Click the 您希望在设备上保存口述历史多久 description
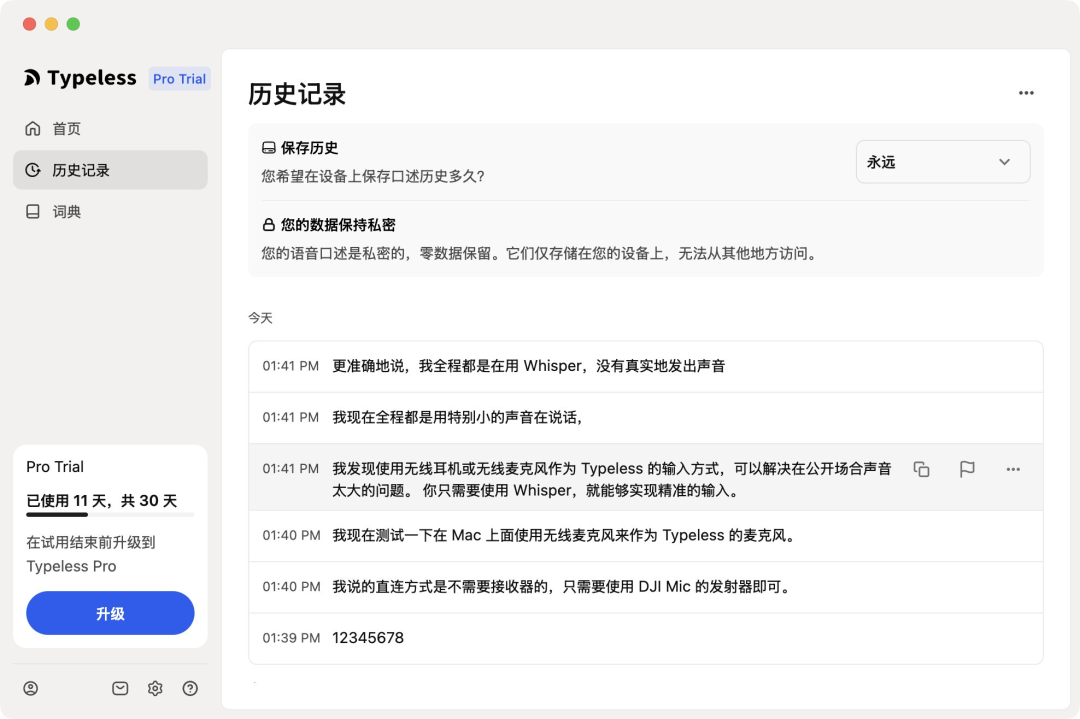The height and width of the screenshot is (719, 1080). [373, 176]
